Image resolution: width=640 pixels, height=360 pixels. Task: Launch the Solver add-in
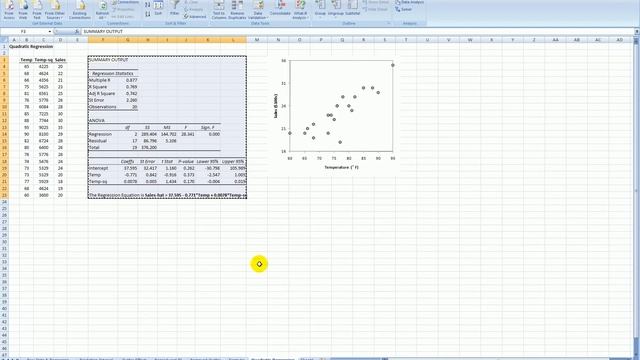pyautogui.click(x=404, y=9)
